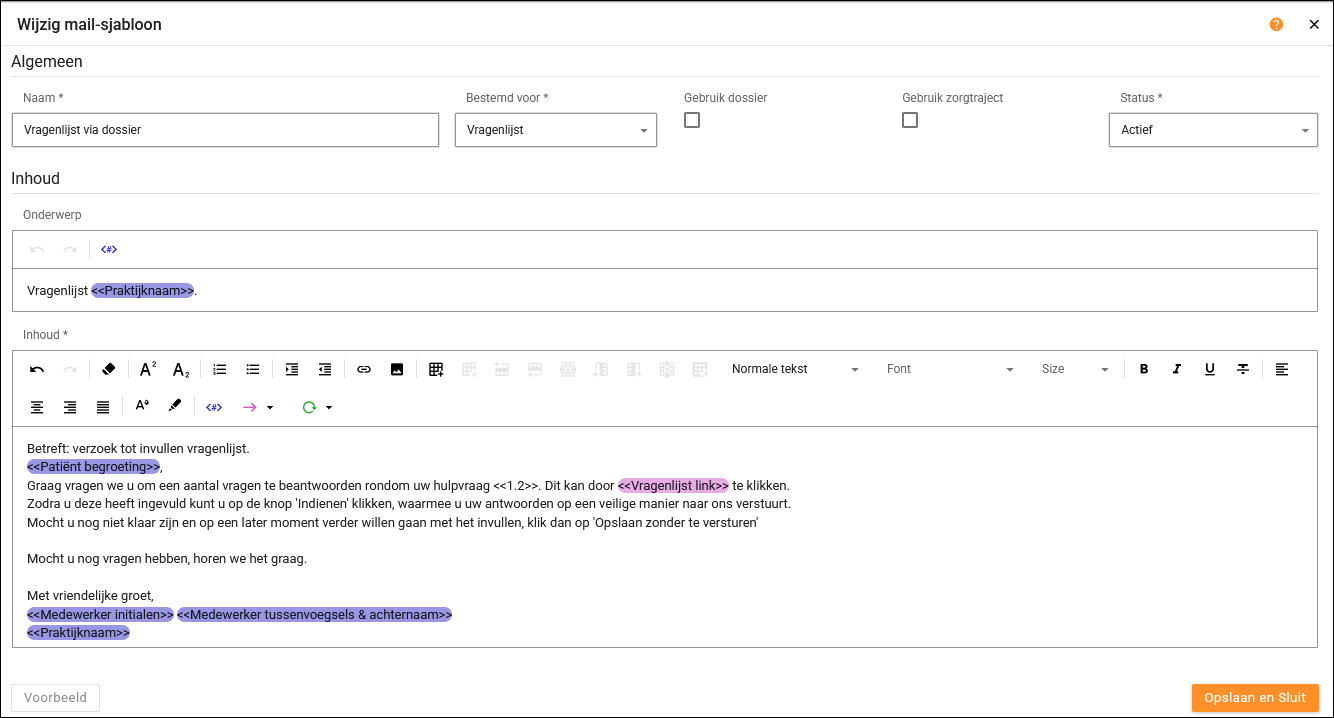Toggle bold formatting

1144,370
